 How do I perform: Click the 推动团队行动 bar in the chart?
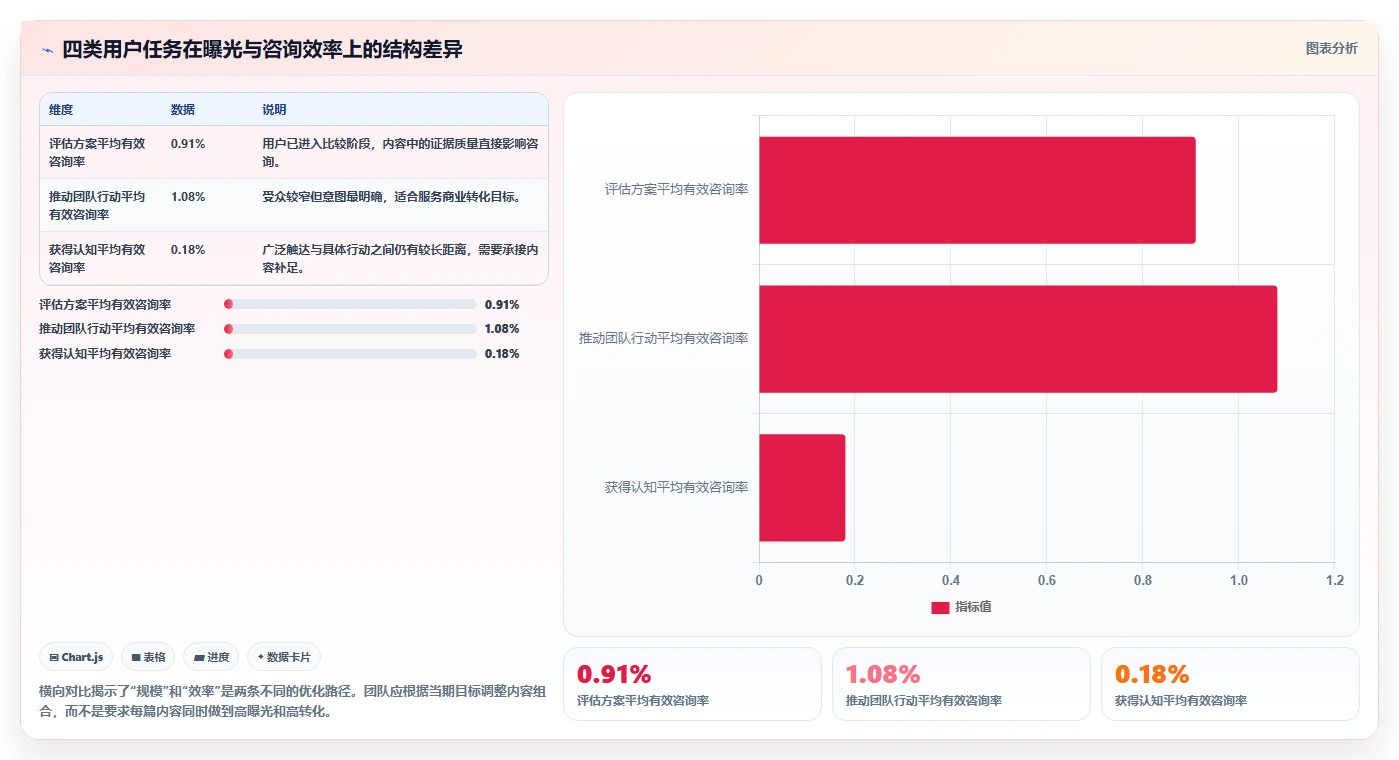coord(1018,339)
